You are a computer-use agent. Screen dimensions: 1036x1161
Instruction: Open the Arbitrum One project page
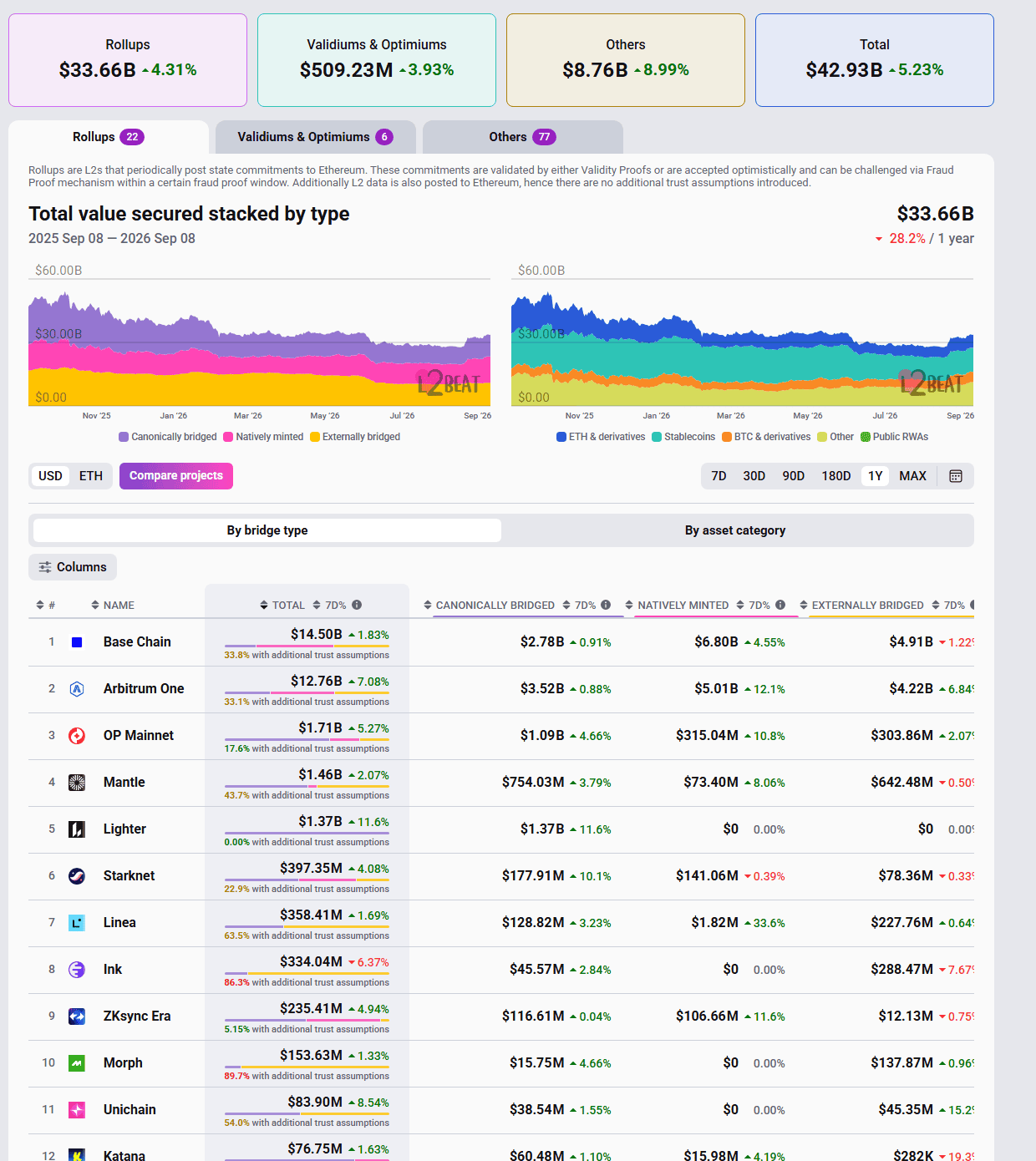tap(144, 689)
